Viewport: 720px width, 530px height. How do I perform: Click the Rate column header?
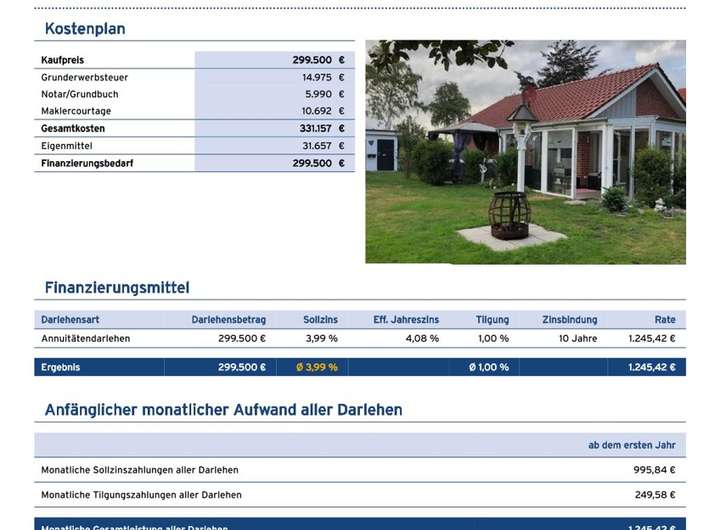click(665, 320)
